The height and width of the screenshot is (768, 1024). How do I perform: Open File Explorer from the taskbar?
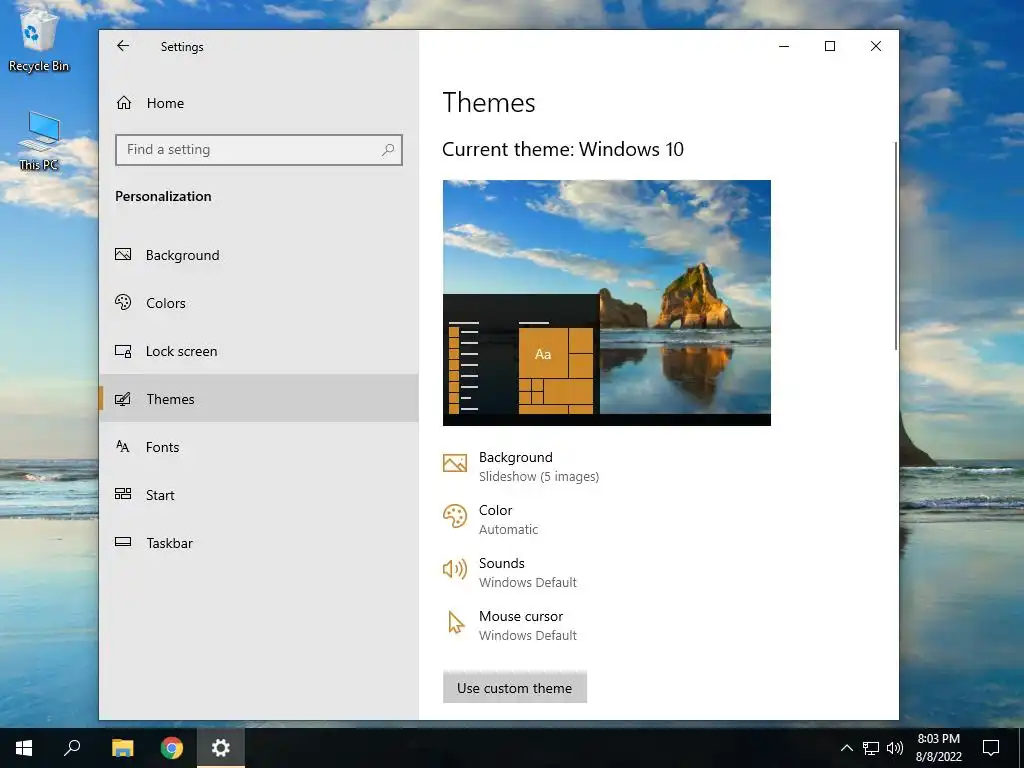pyautogui.click(x=122, y=748)
